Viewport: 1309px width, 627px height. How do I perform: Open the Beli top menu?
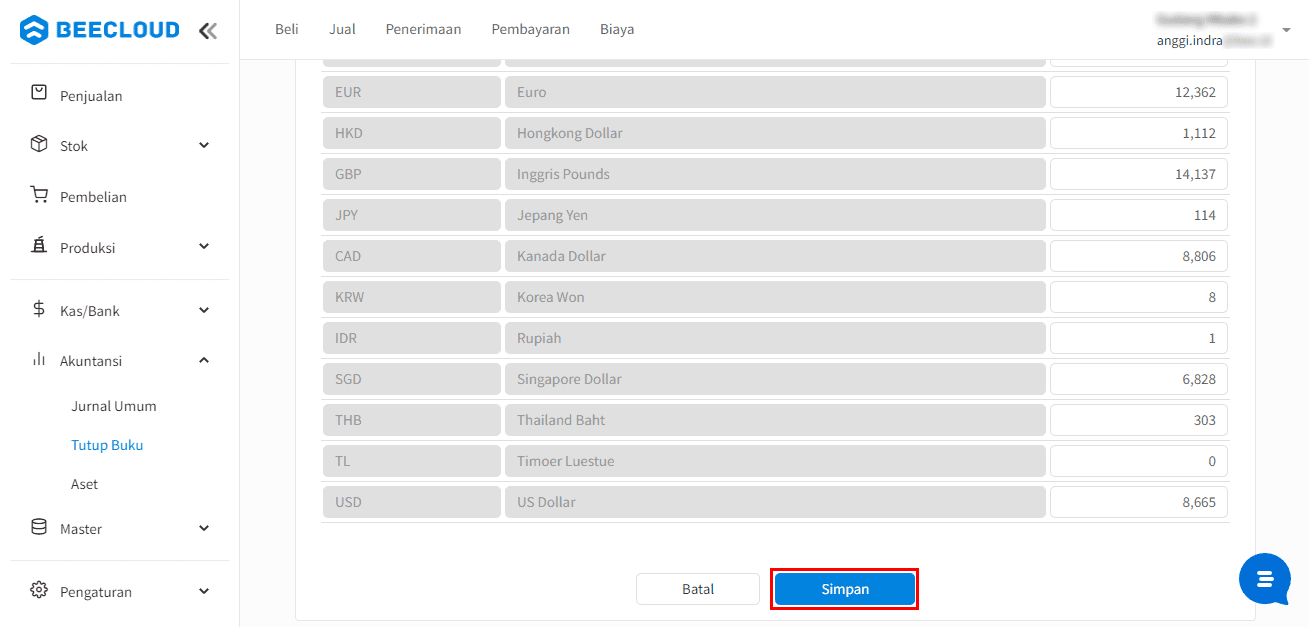[287, 29]
